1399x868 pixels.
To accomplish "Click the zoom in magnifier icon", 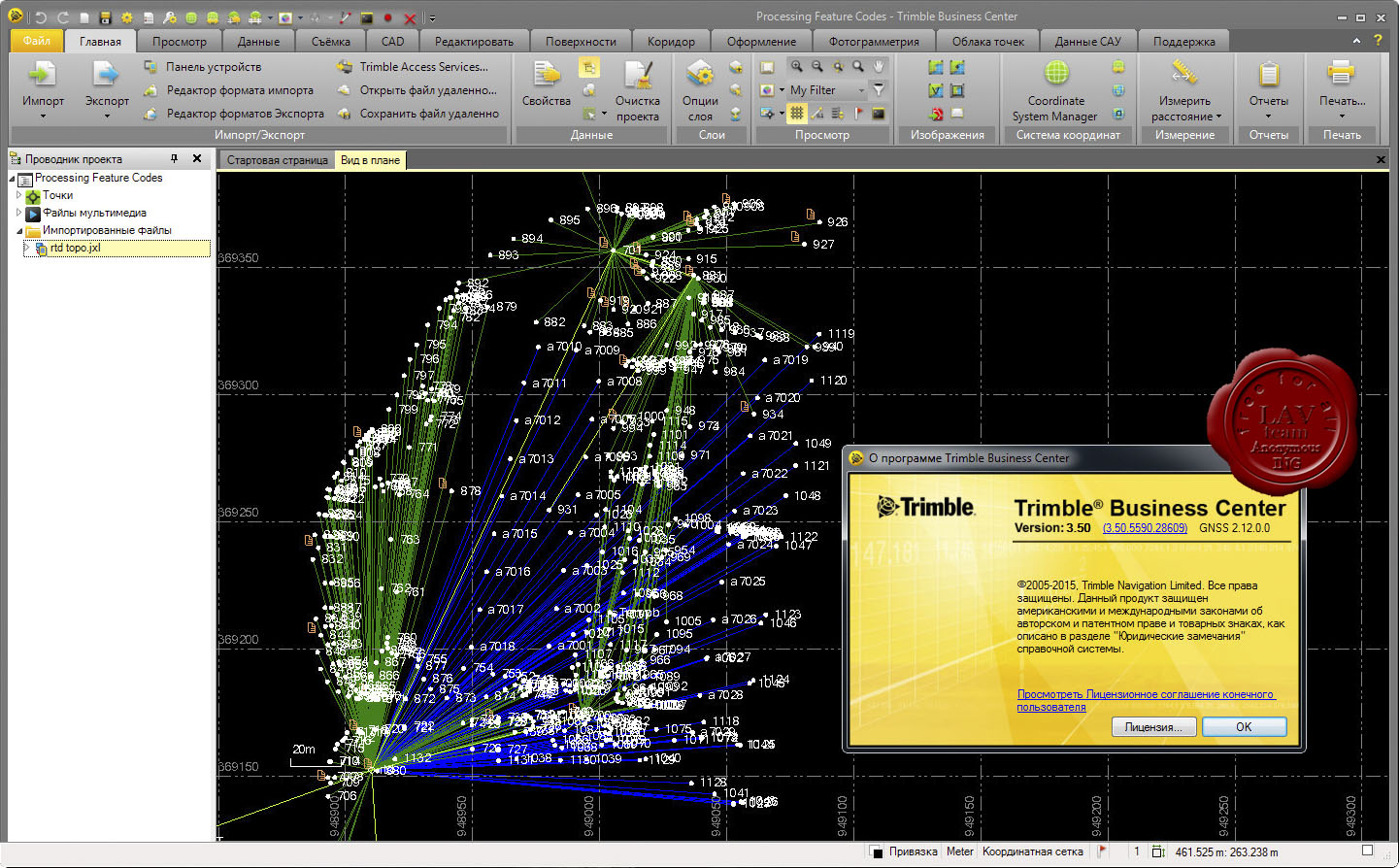I will (796, 66).
